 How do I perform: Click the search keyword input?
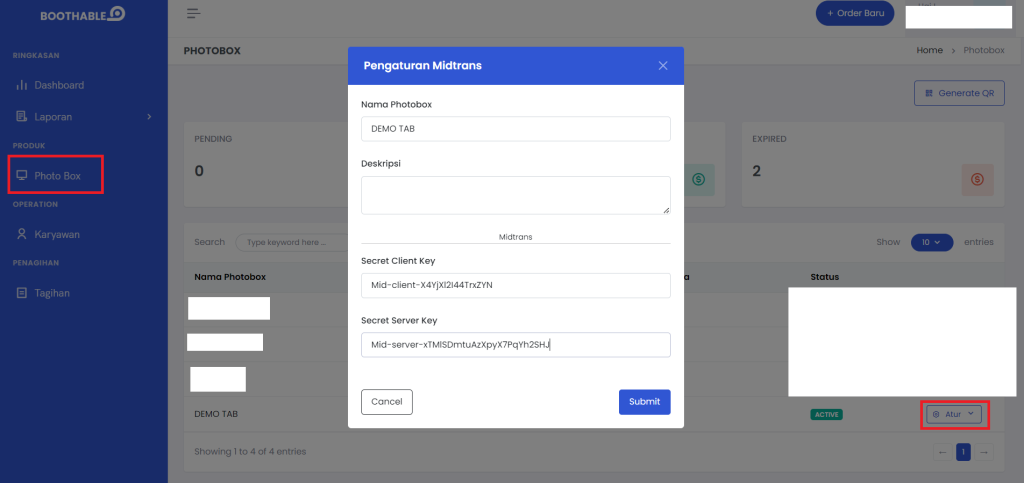point(291,242)
